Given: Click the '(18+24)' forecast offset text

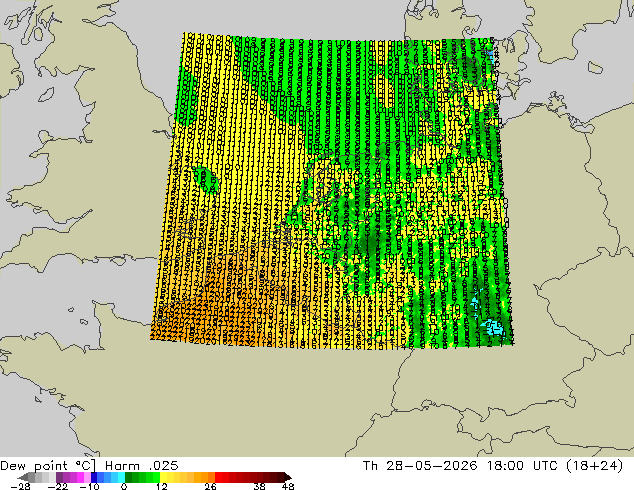Looking at the screenshot, I should click(595, 466).
